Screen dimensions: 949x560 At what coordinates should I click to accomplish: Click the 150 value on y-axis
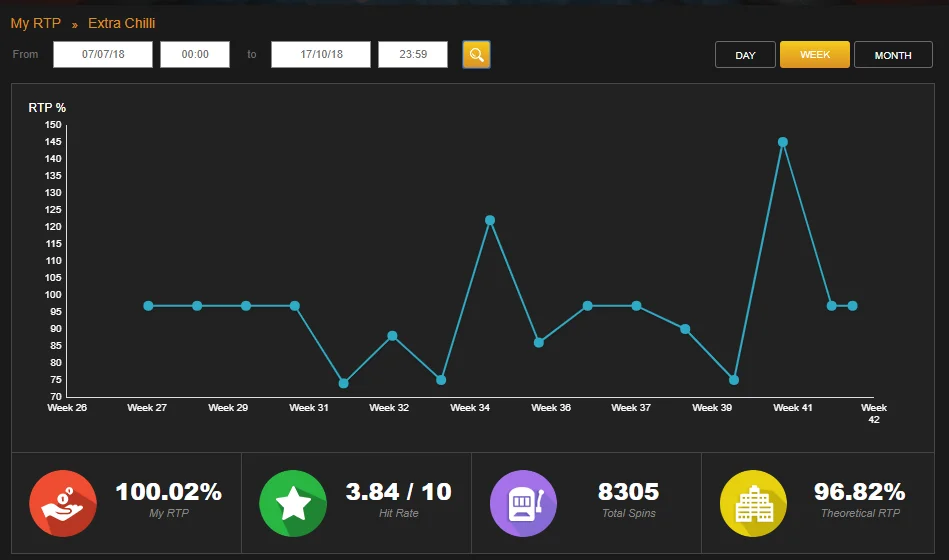tap(53, 125)
